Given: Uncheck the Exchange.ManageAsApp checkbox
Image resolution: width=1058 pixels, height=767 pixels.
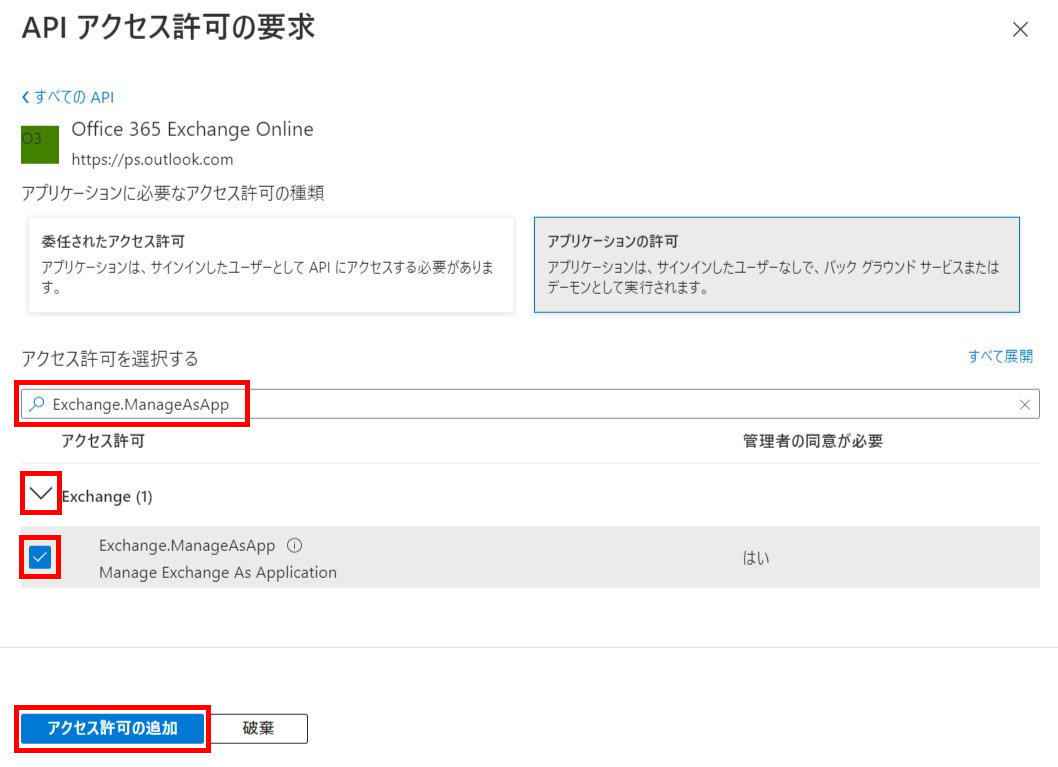Looking at the screenshot, I should (40, 557).
